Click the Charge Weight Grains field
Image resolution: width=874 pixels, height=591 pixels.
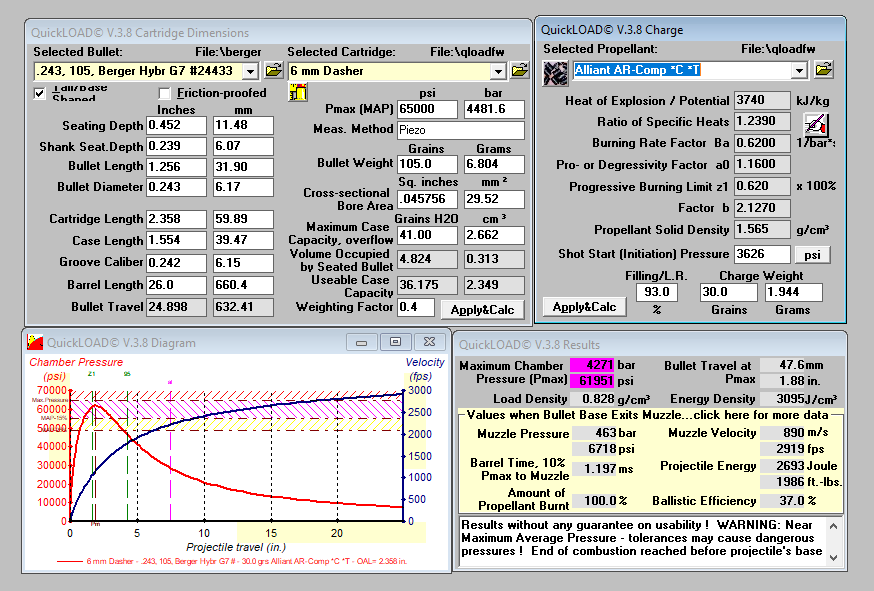pyautogui.click(x=729, y=292)
